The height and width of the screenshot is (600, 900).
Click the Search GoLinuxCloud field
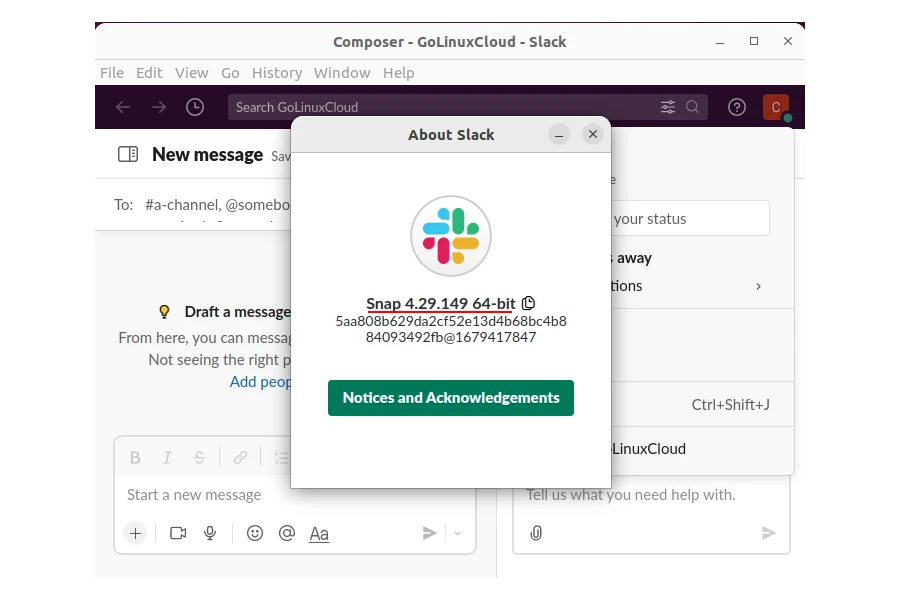pyautogui.click(x=440, y=107)
